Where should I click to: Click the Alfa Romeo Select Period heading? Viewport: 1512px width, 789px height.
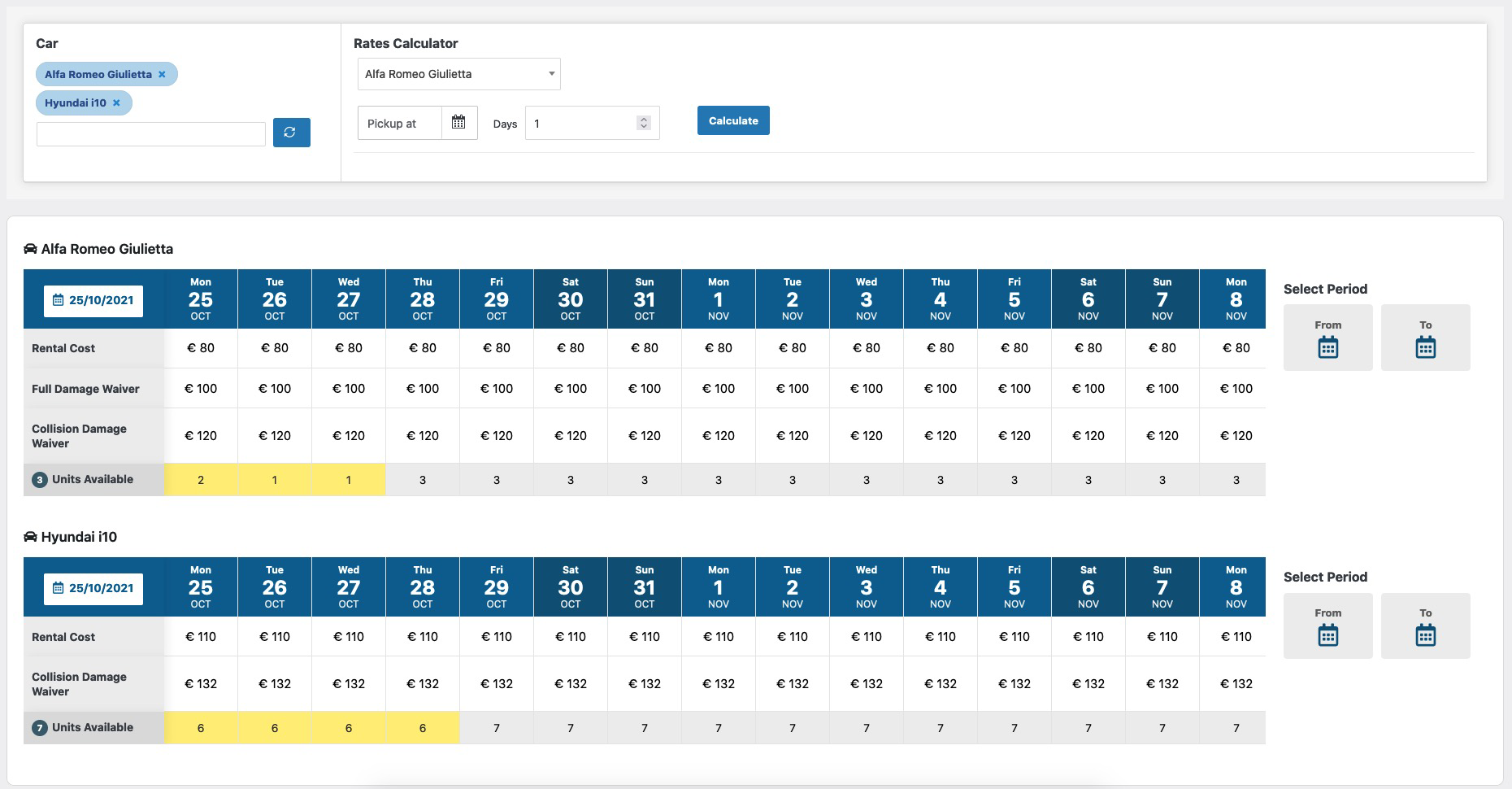coord(1325,289)
